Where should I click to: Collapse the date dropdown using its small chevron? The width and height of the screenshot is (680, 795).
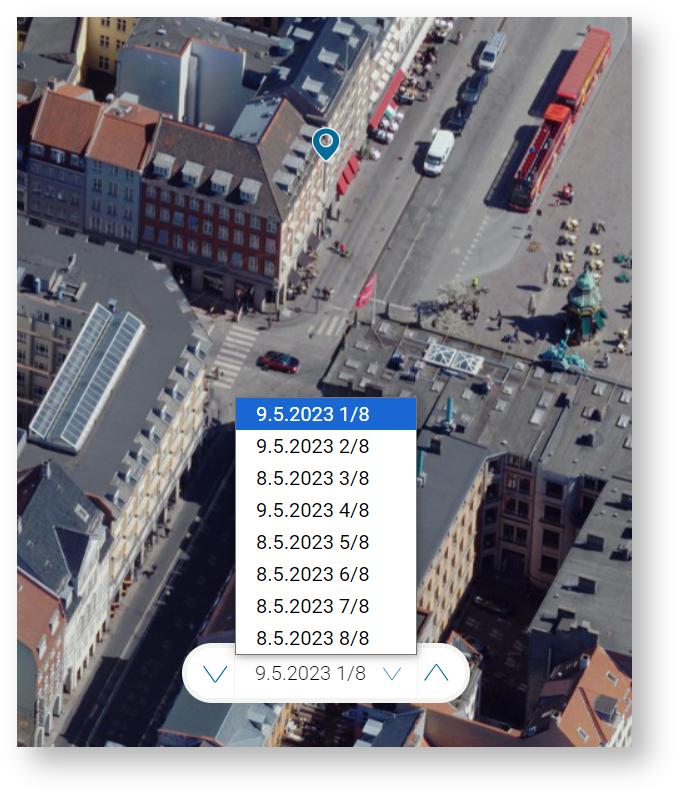point(392,673)
